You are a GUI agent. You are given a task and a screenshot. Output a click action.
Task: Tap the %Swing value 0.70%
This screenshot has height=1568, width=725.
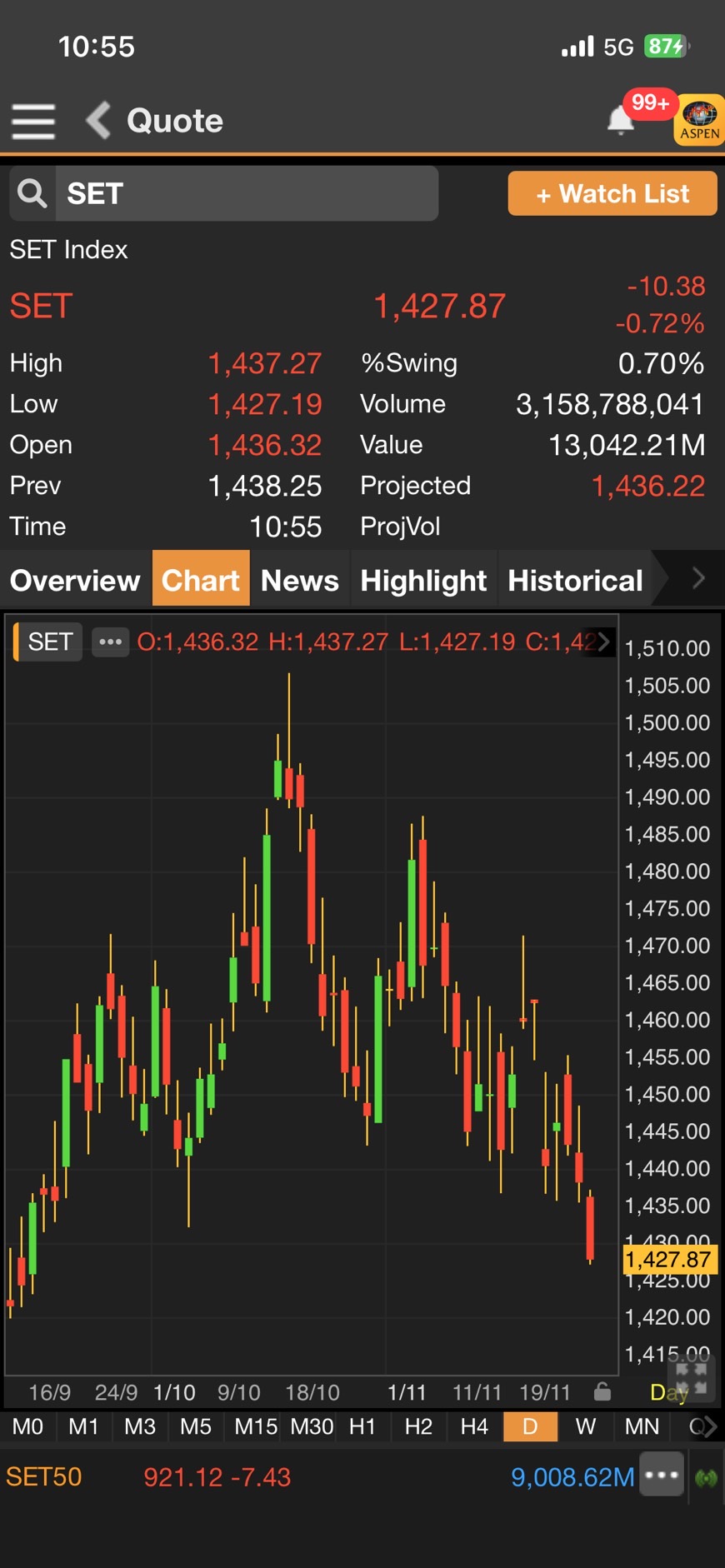point(661,363)
